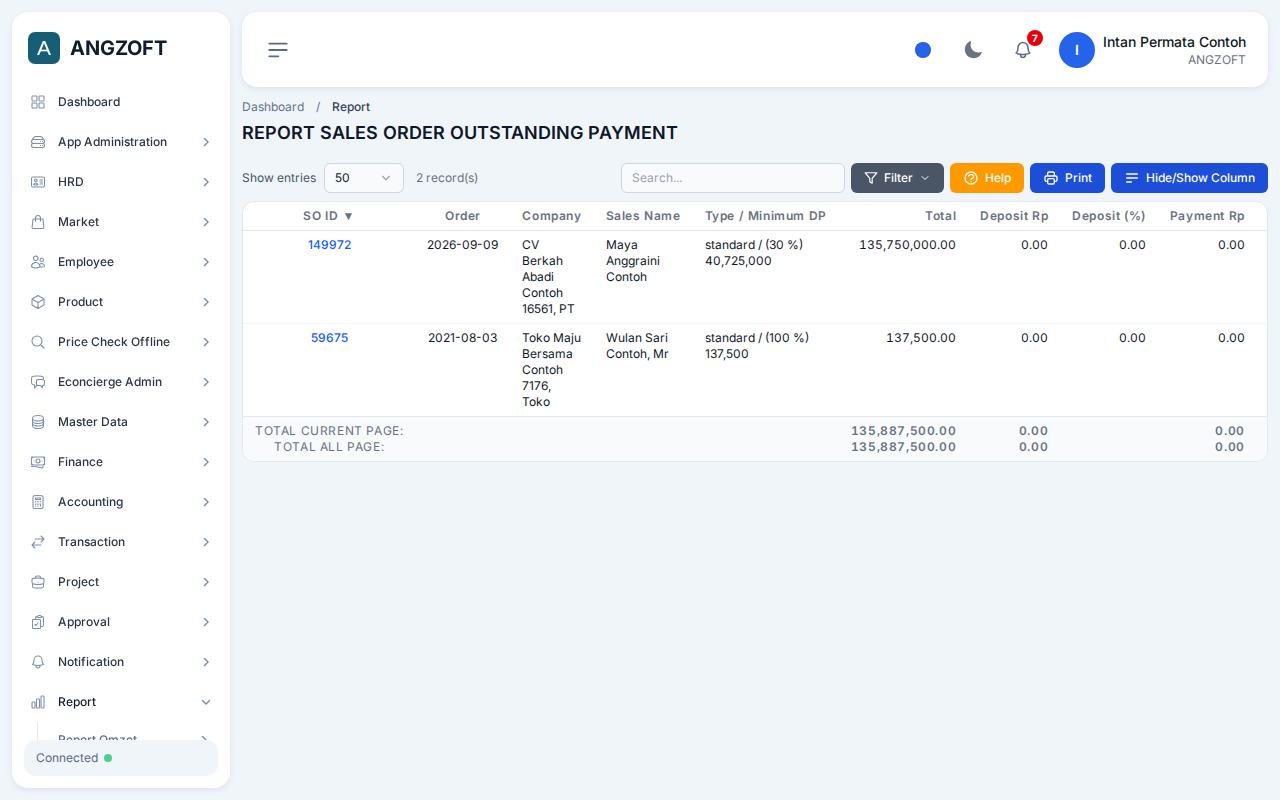Click the Accounting calculator icon
Screen dimensions: 1280x800
(x=38, y=502)
